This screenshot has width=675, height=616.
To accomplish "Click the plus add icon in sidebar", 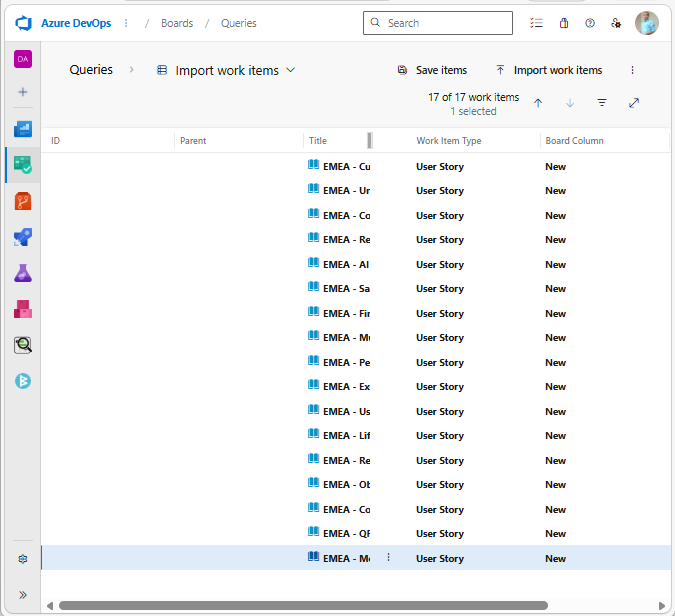I will (23, 92).
